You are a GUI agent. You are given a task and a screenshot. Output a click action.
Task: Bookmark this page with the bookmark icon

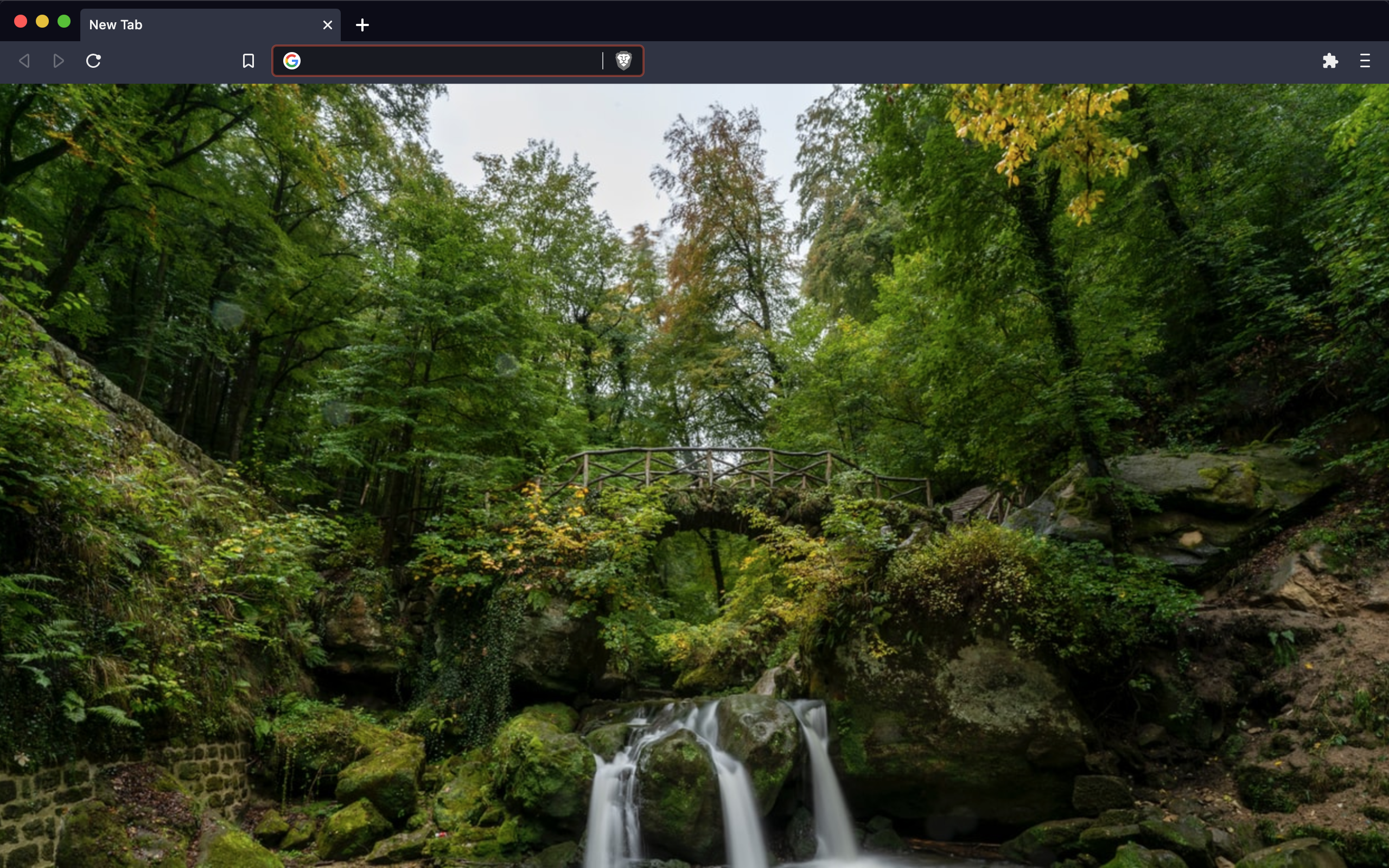tap(249, 60)
